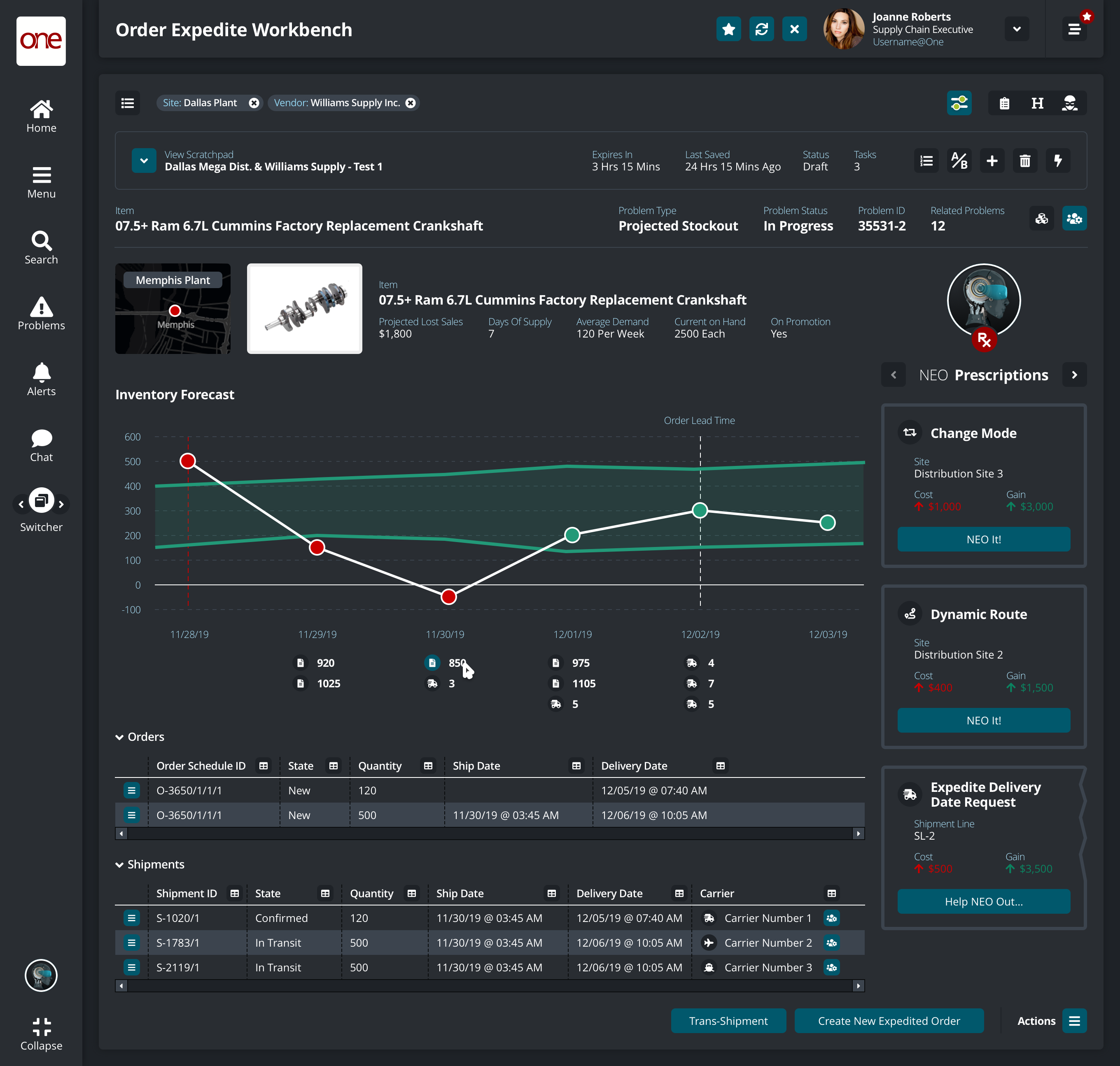Expand the View Scratchpad dropdown
The height and width of the screenshot is (1066, 1120).
tap(144, 161)
